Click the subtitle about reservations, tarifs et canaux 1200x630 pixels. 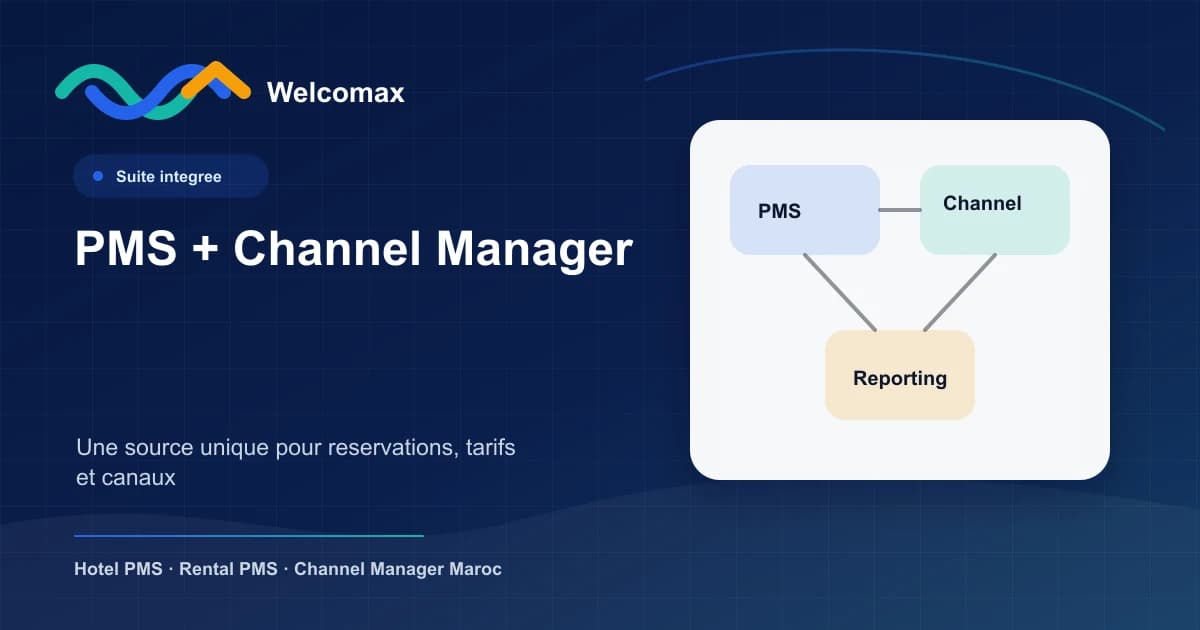pos(295,462)
